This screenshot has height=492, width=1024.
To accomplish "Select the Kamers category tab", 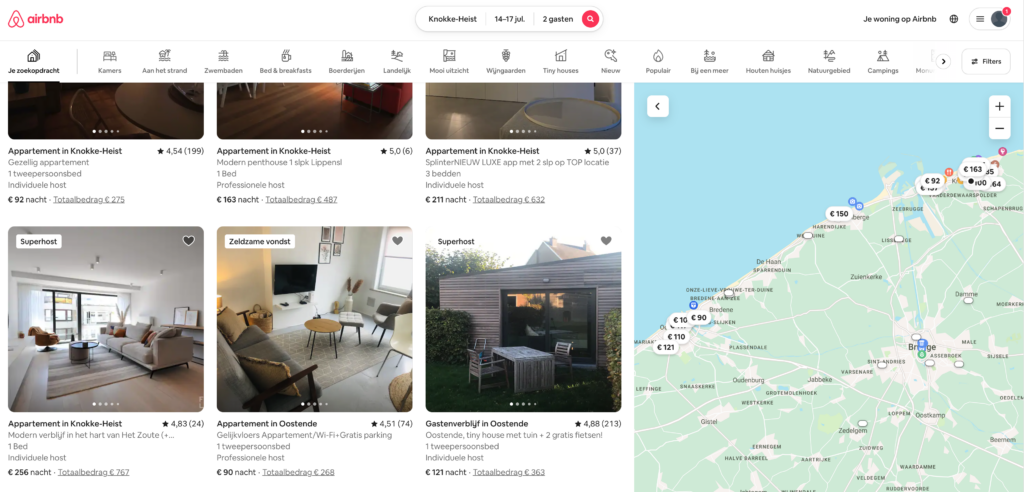I will 110,61.
